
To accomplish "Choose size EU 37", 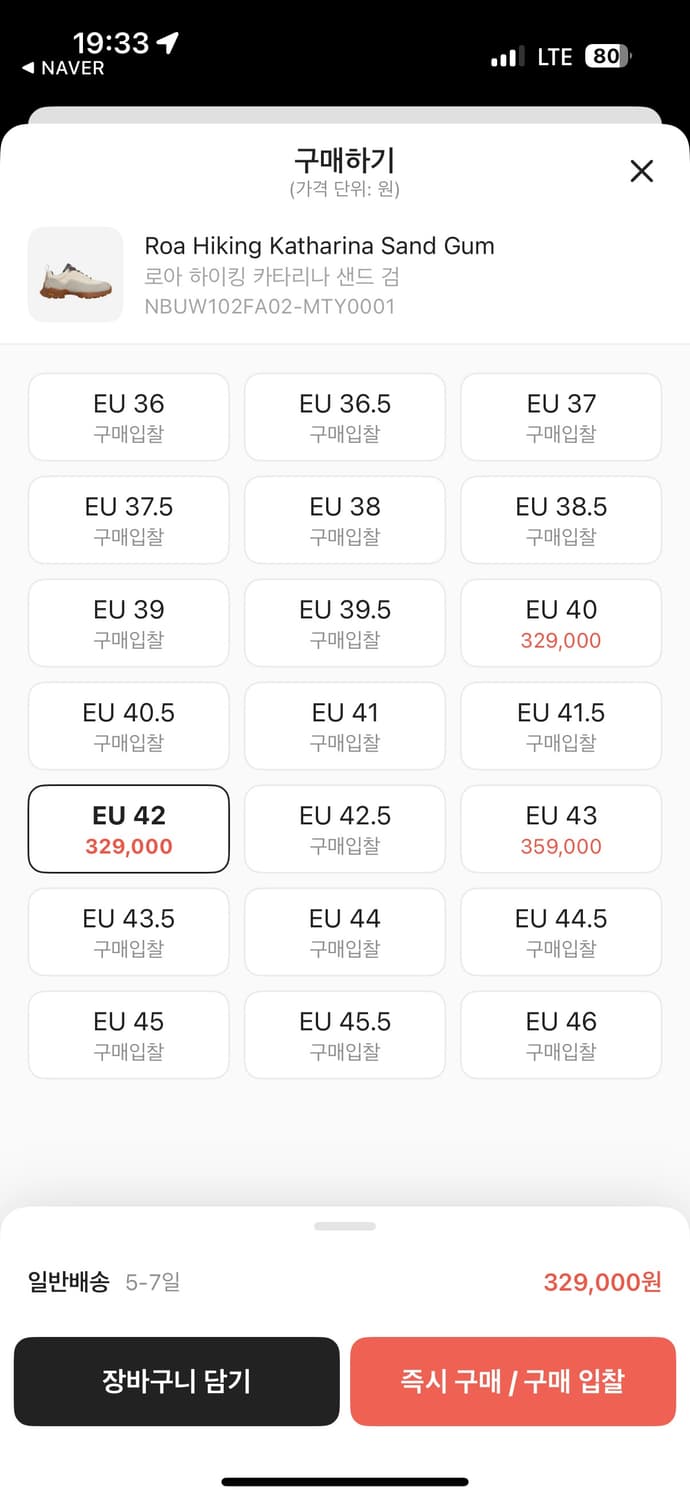I will (561, 417).
